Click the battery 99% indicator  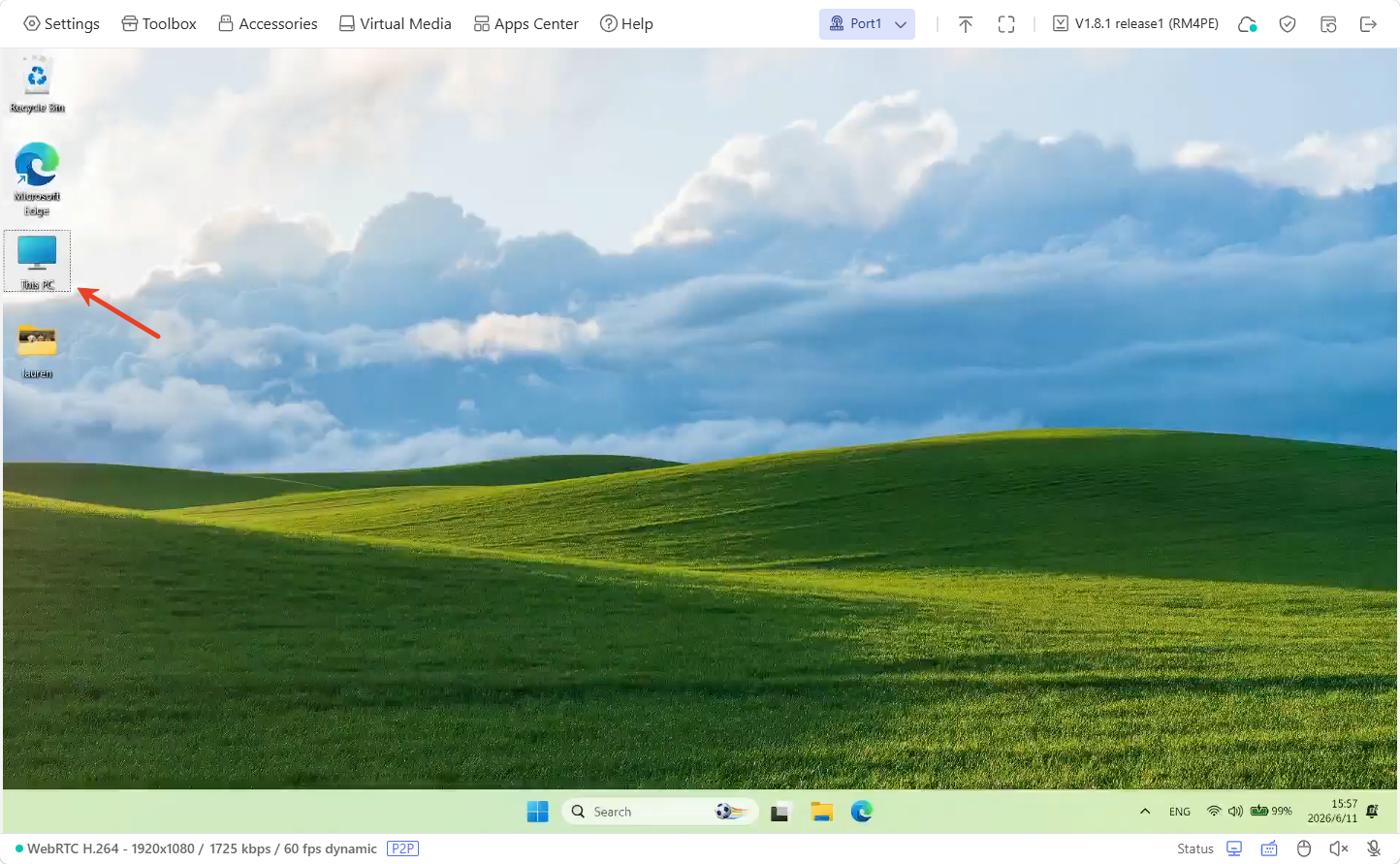(x=1271, y=811)
